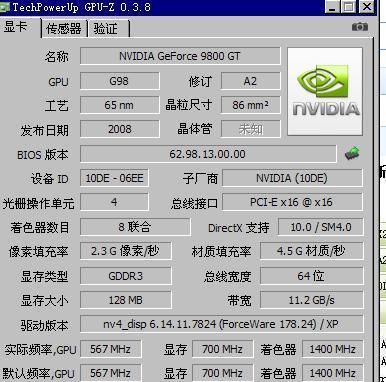Click the 带宽 label
Image resolution: width=386 pixels, height=382 pixels.
[239, 301]
